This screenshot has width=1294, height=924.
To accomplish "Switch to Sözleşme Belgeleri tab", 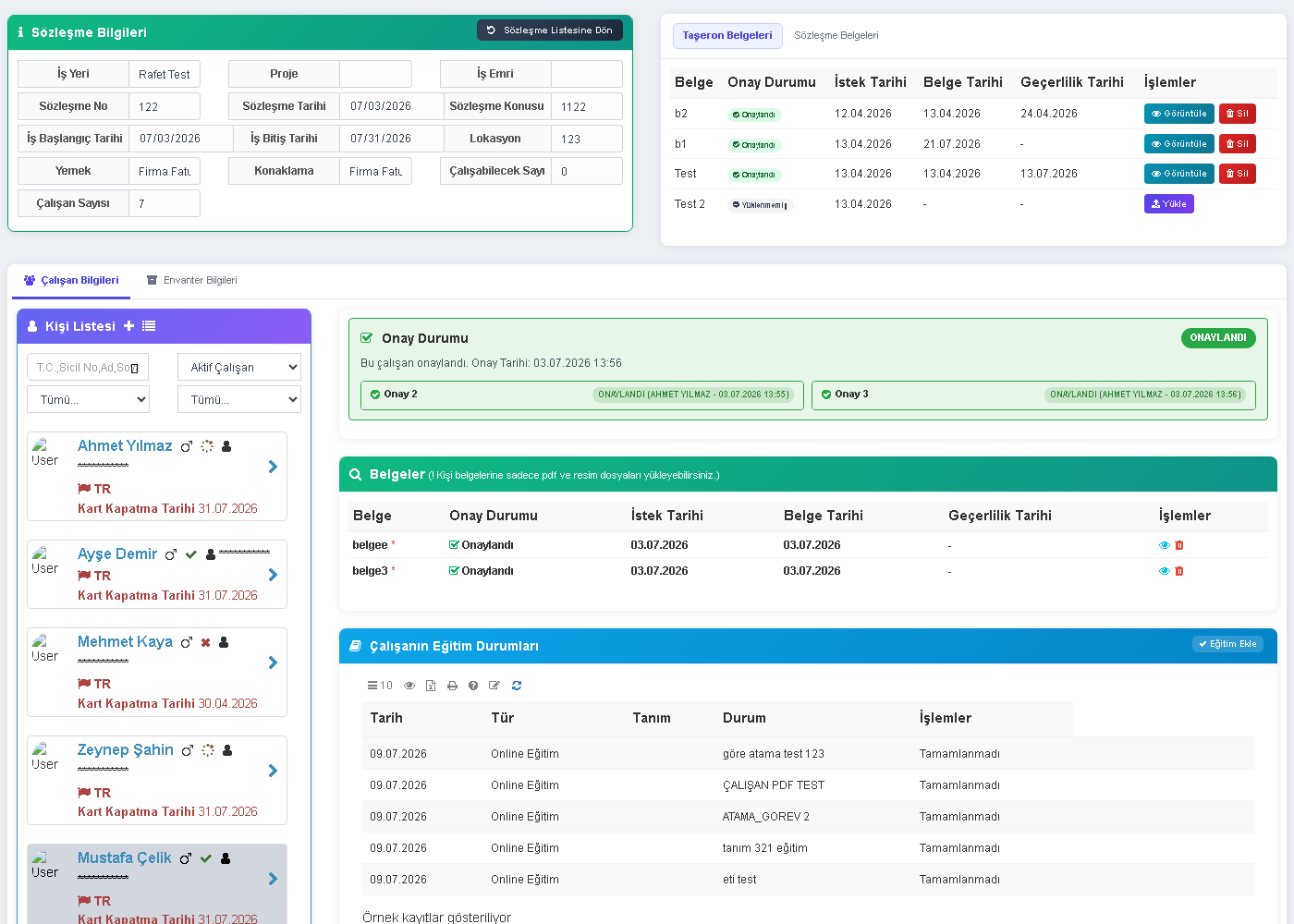I will [x=836, y=35].
